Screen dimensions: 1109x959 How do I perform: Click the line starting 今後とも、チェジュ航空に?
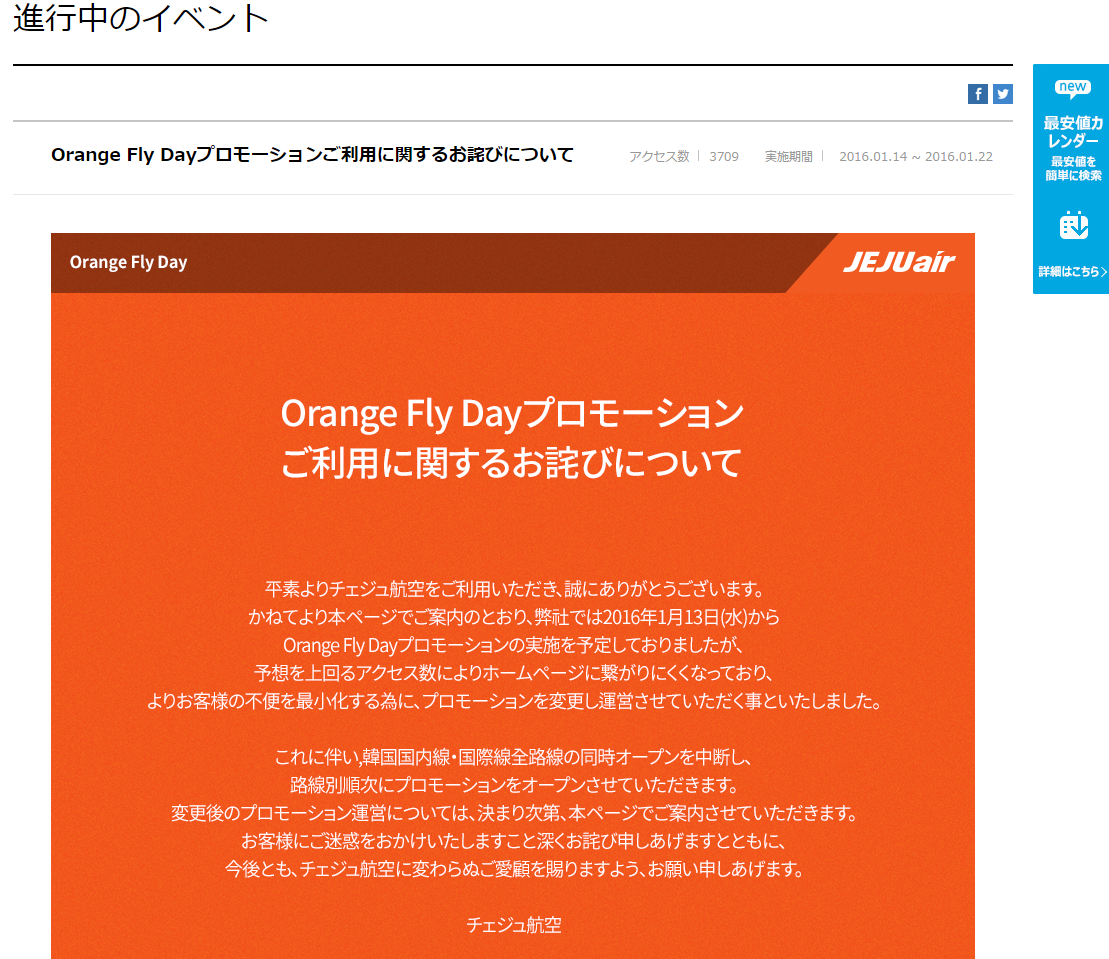coord(514,868)
